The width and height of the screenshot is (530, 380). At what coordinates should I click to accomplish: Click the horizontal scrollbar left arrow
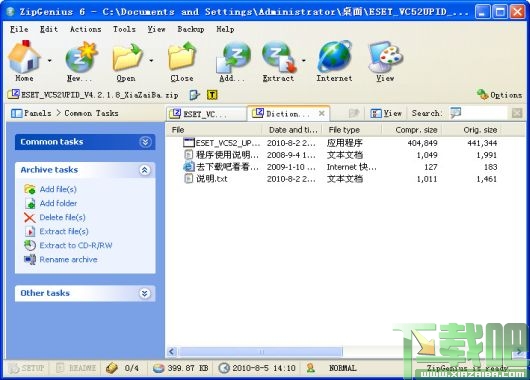tap(171, 352)
